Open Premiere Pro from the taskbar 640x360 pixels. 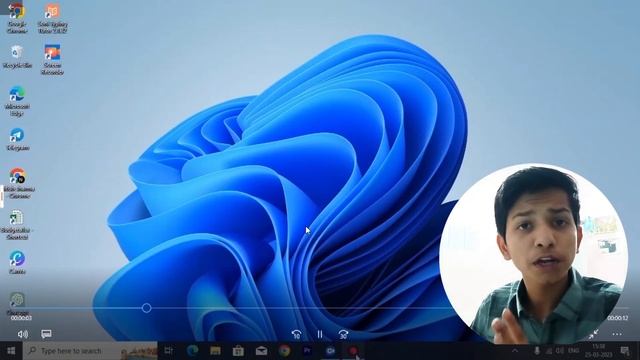(307, 351)
